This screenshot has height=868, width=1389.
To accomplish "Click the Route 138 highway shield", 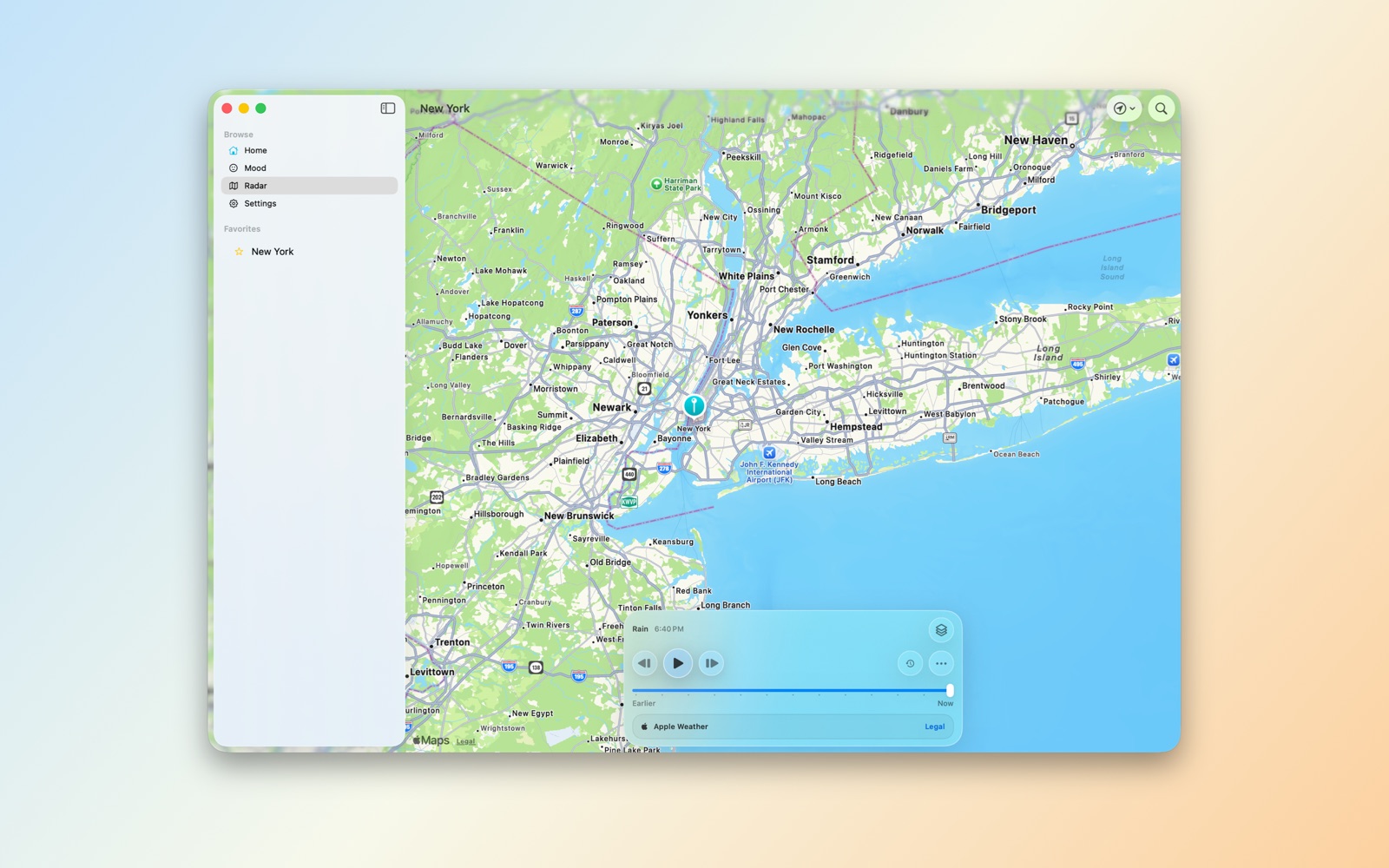I will (536, 667).
